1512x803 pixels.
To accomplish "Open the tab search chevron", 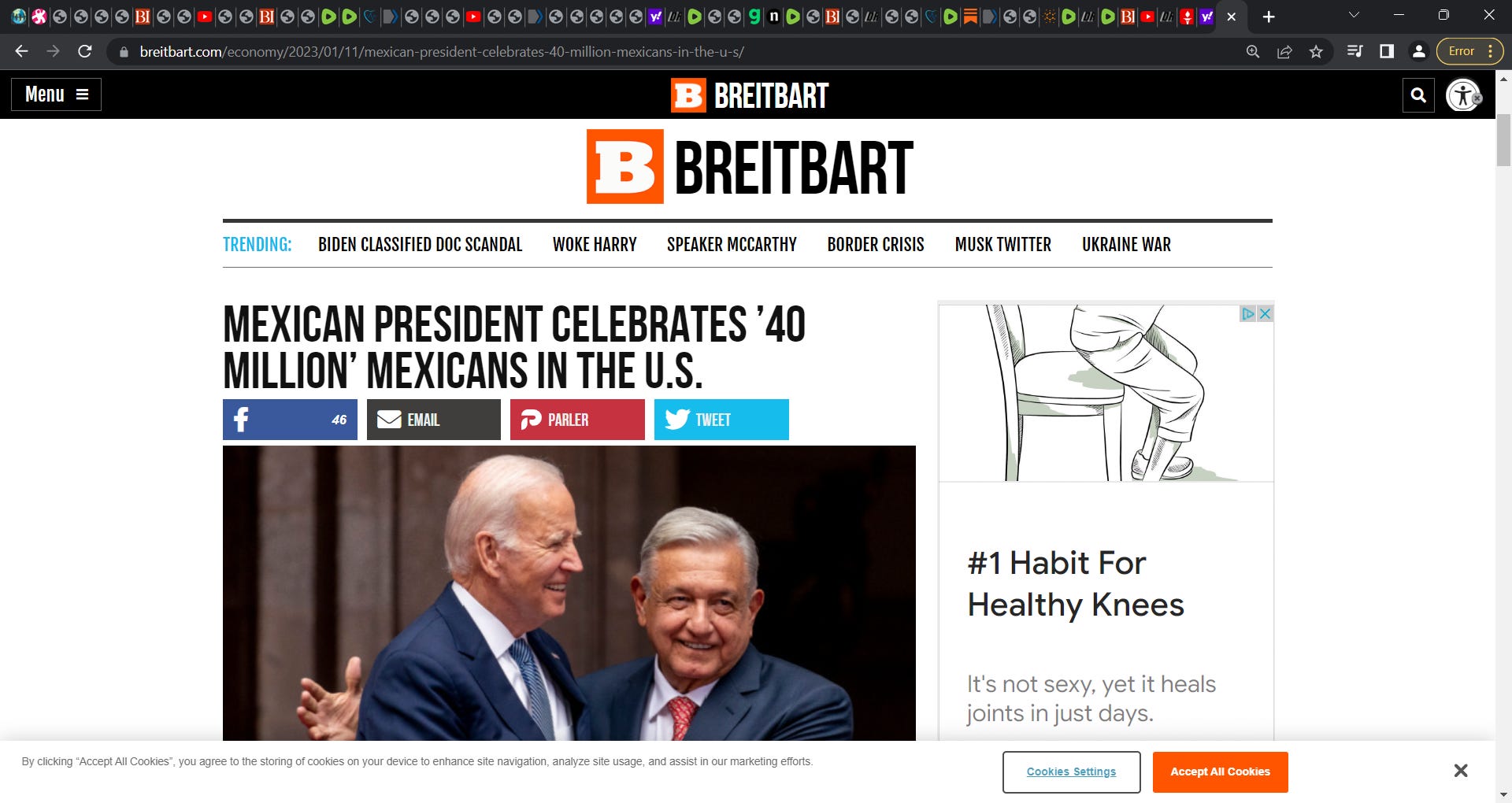I will pyautogui.click(x=1354, y=16).
